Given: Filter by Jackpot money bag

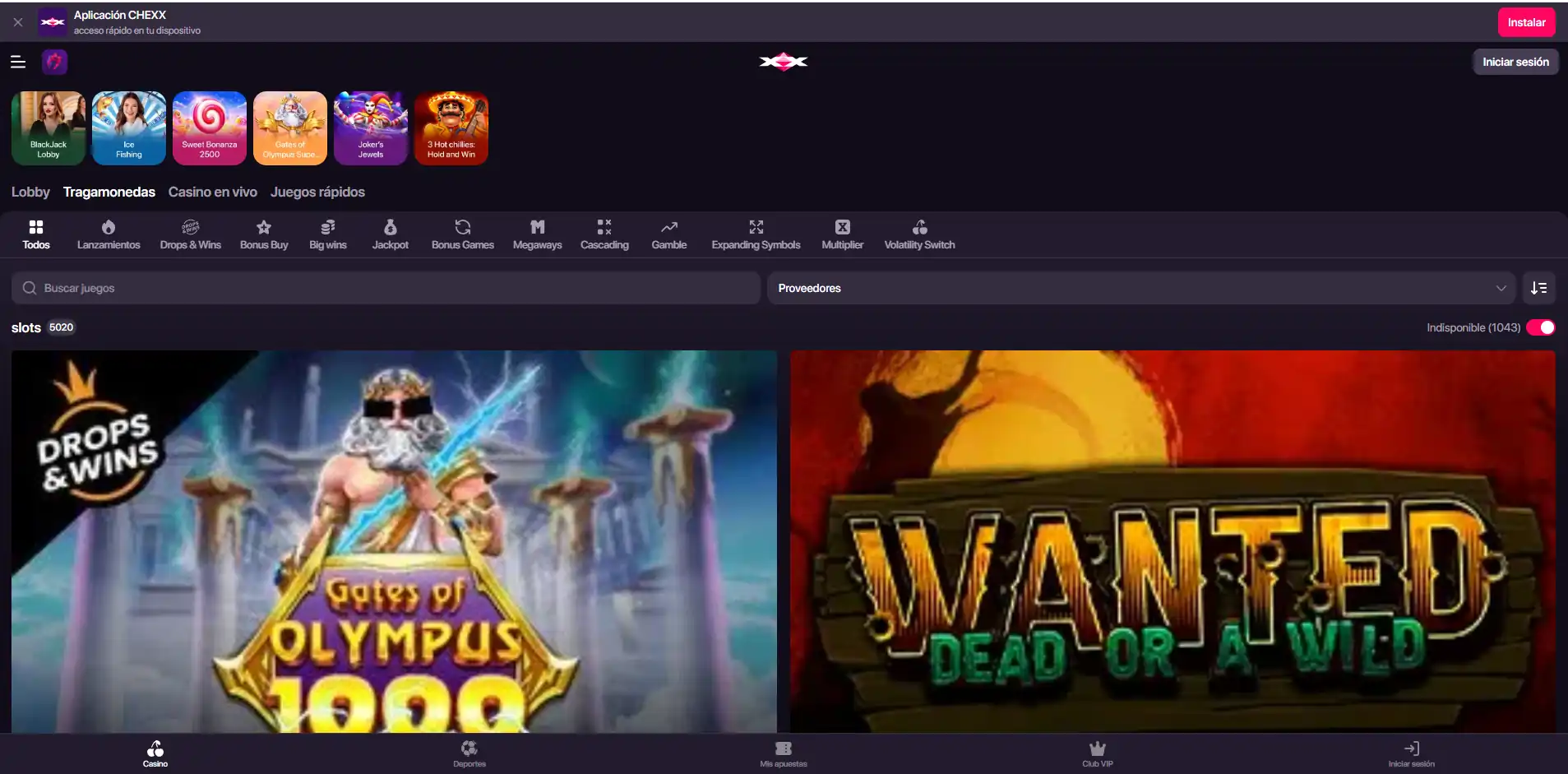Looking at the screenshot, I should 391,234.
